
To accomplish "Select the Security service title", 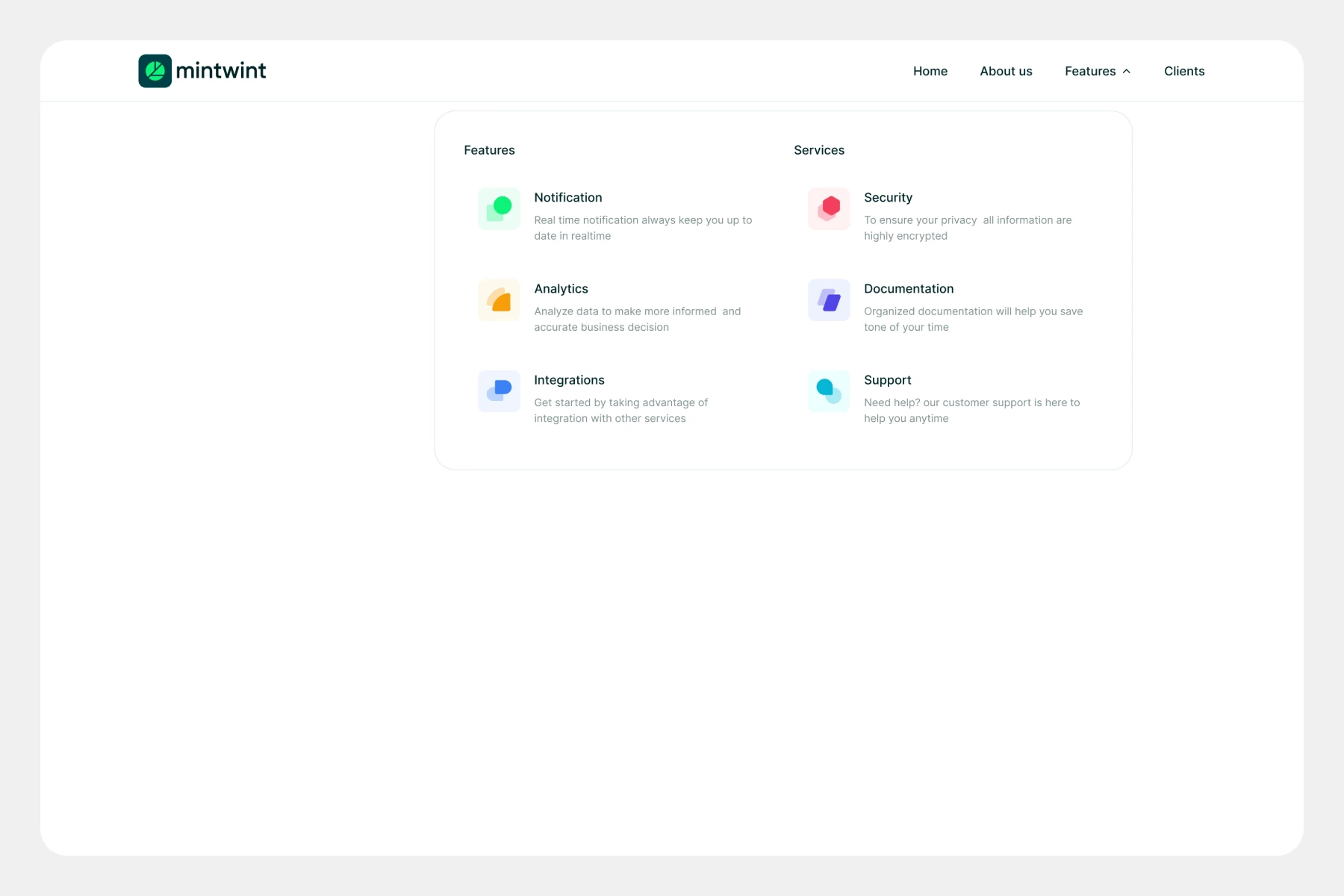I will [888, 197].
